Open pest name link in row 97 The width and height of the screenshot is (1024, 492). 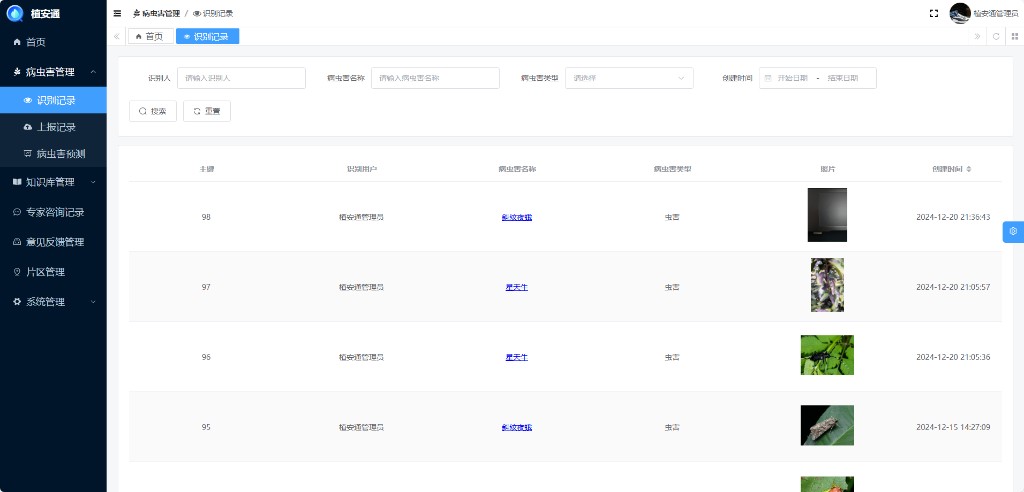tap(517, 287)
